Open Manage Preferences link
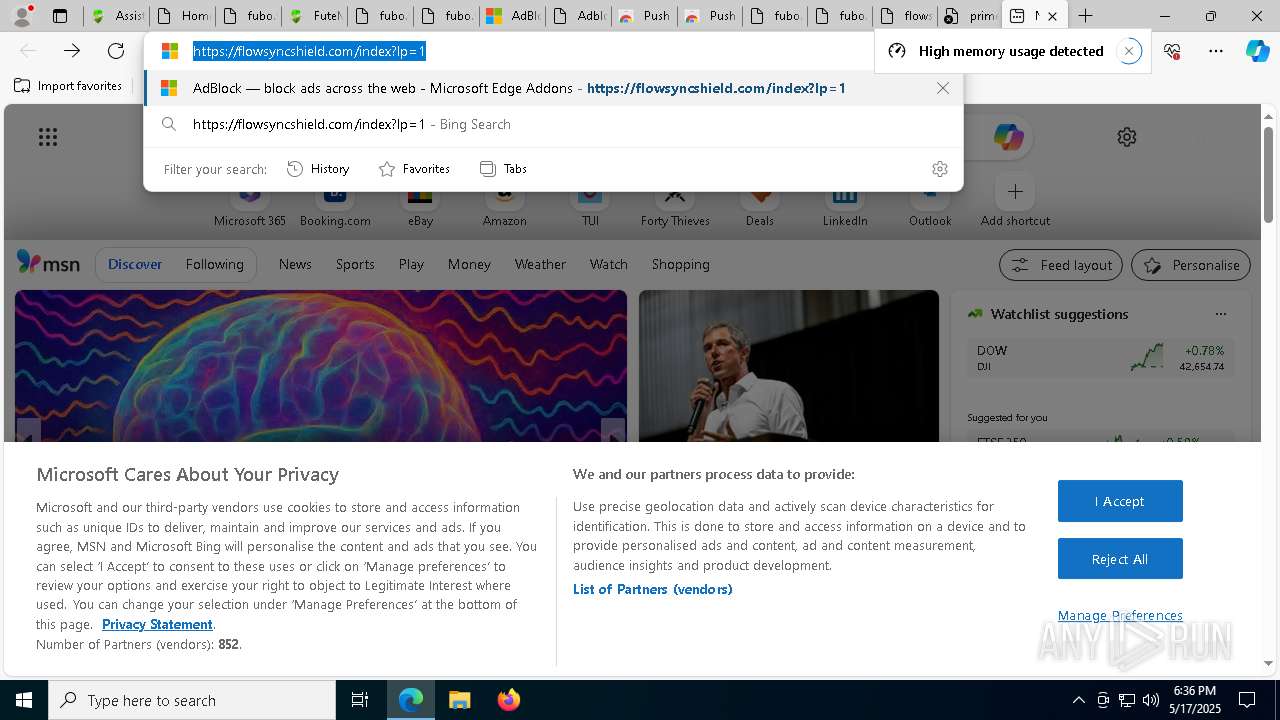The width and height of the screenshot is (1280, 720). click(1120, 615)
